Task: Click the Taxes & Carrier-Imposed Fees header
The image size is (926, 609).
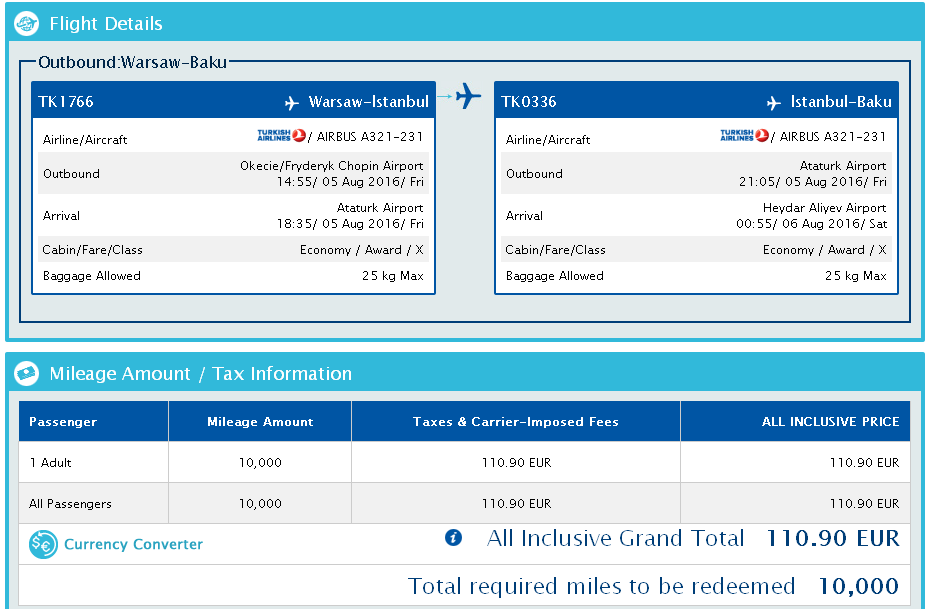Action: coord(516,422)
